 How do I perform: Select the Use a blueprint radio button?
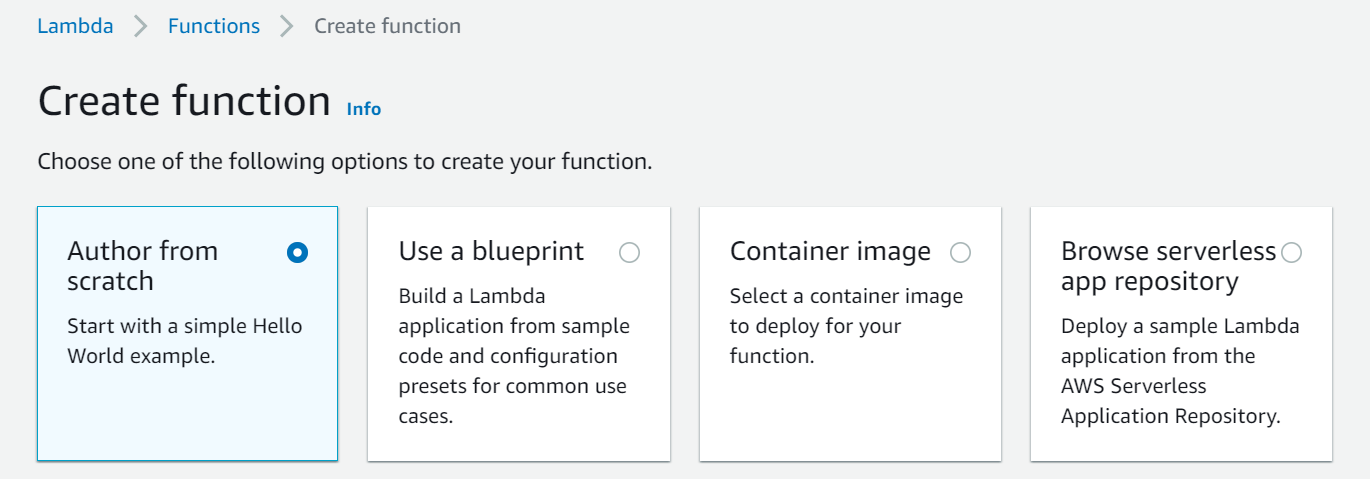click(x=629, y=253)
